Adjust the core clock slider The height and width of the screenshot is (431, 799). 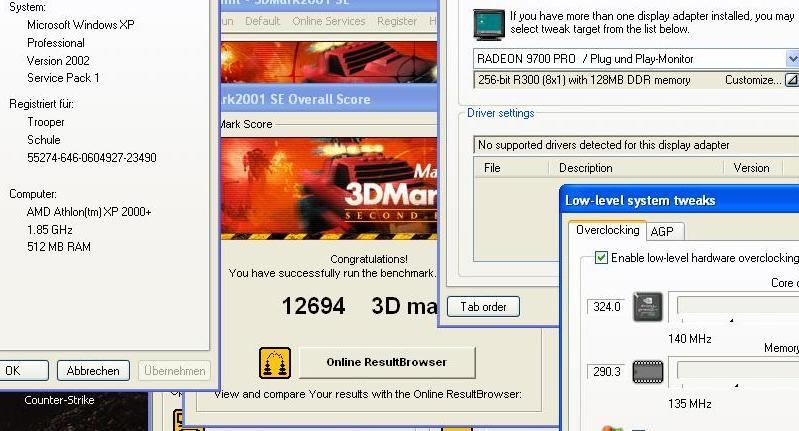click(x=737, y=306)
